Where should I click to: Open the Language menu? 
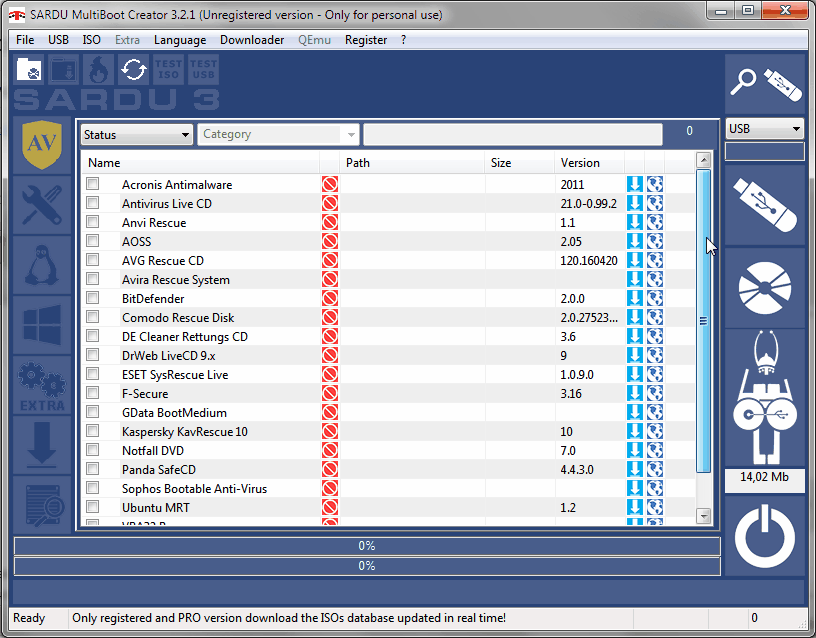[180, 40]
